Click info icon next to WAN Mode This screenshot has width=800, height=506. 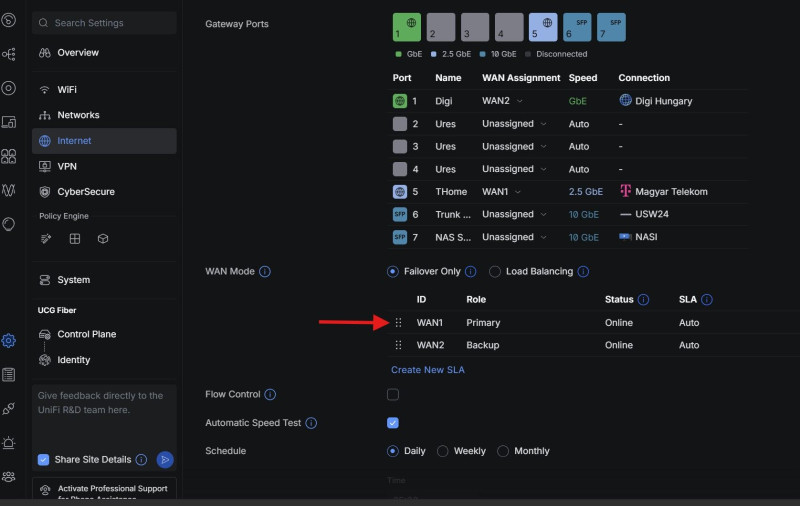pyautogui.click(x=265, y=271)
